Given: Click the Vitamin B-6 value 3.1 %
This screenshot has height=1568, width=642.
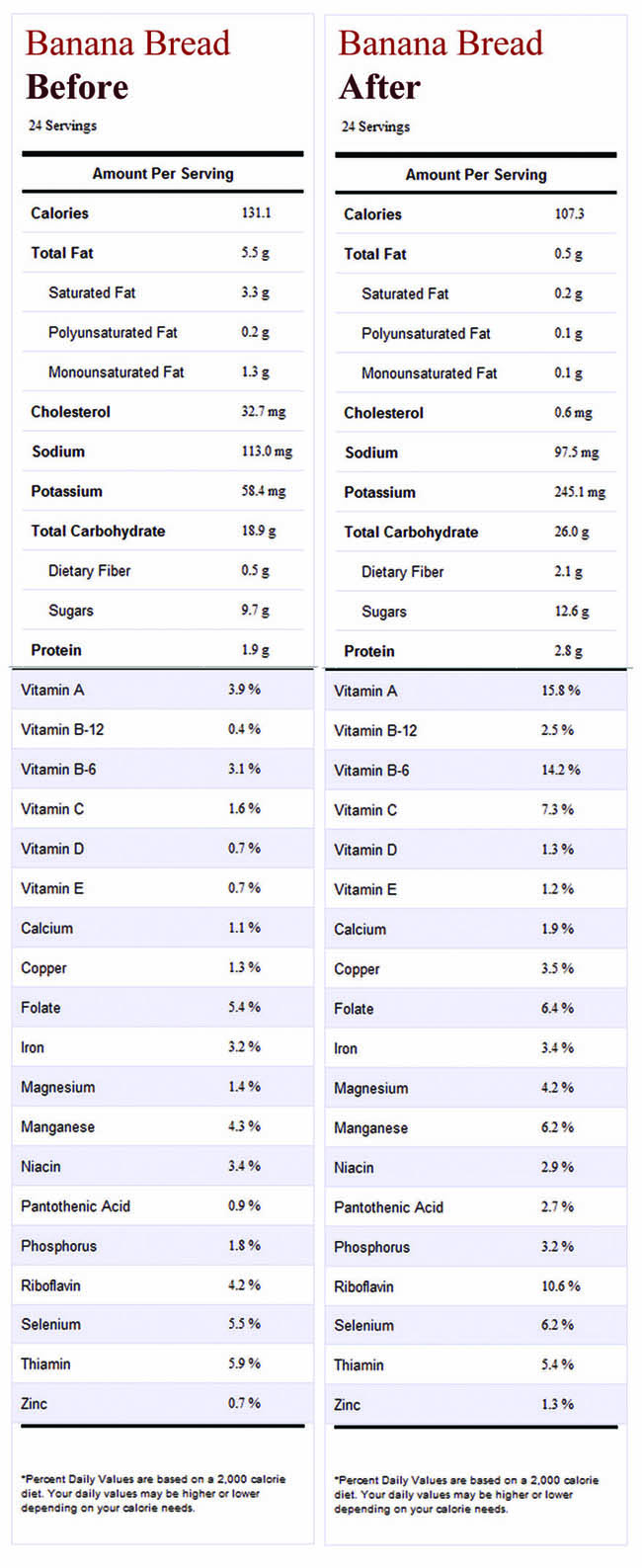Looking at the screenshot, I should pyautogui.click(x=244, y=769).
